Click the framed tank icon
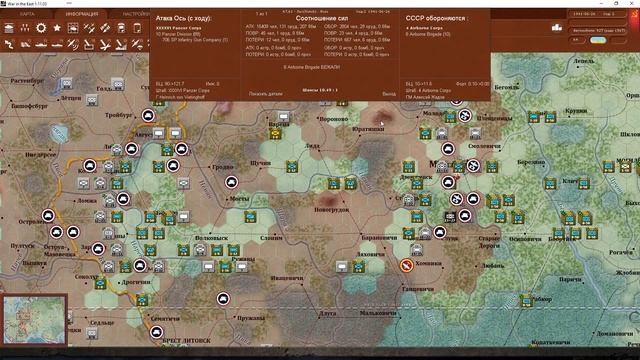This screenshot has height=360, width=640. (x=73, y=28)
